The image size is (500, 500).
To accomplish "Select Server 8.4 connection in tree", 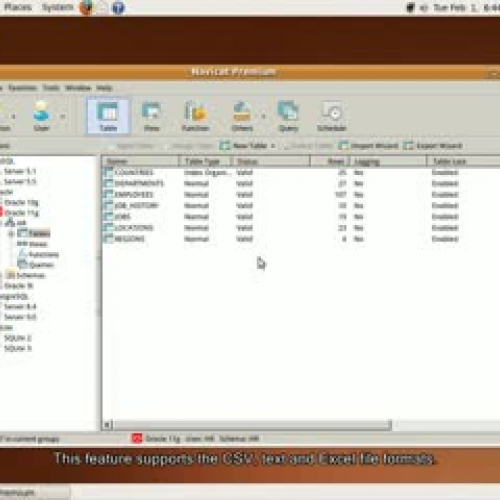I will (x=20, y=306).
